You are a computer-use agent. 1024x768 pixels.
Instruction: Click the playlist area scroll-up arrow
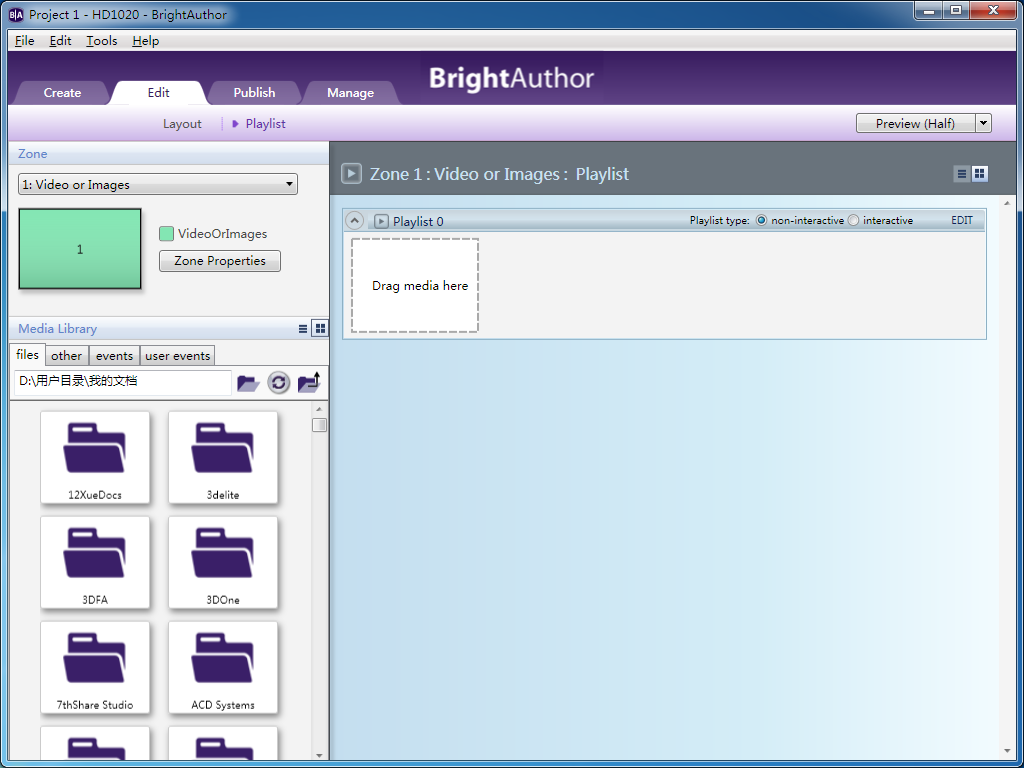coord(1007,203)
